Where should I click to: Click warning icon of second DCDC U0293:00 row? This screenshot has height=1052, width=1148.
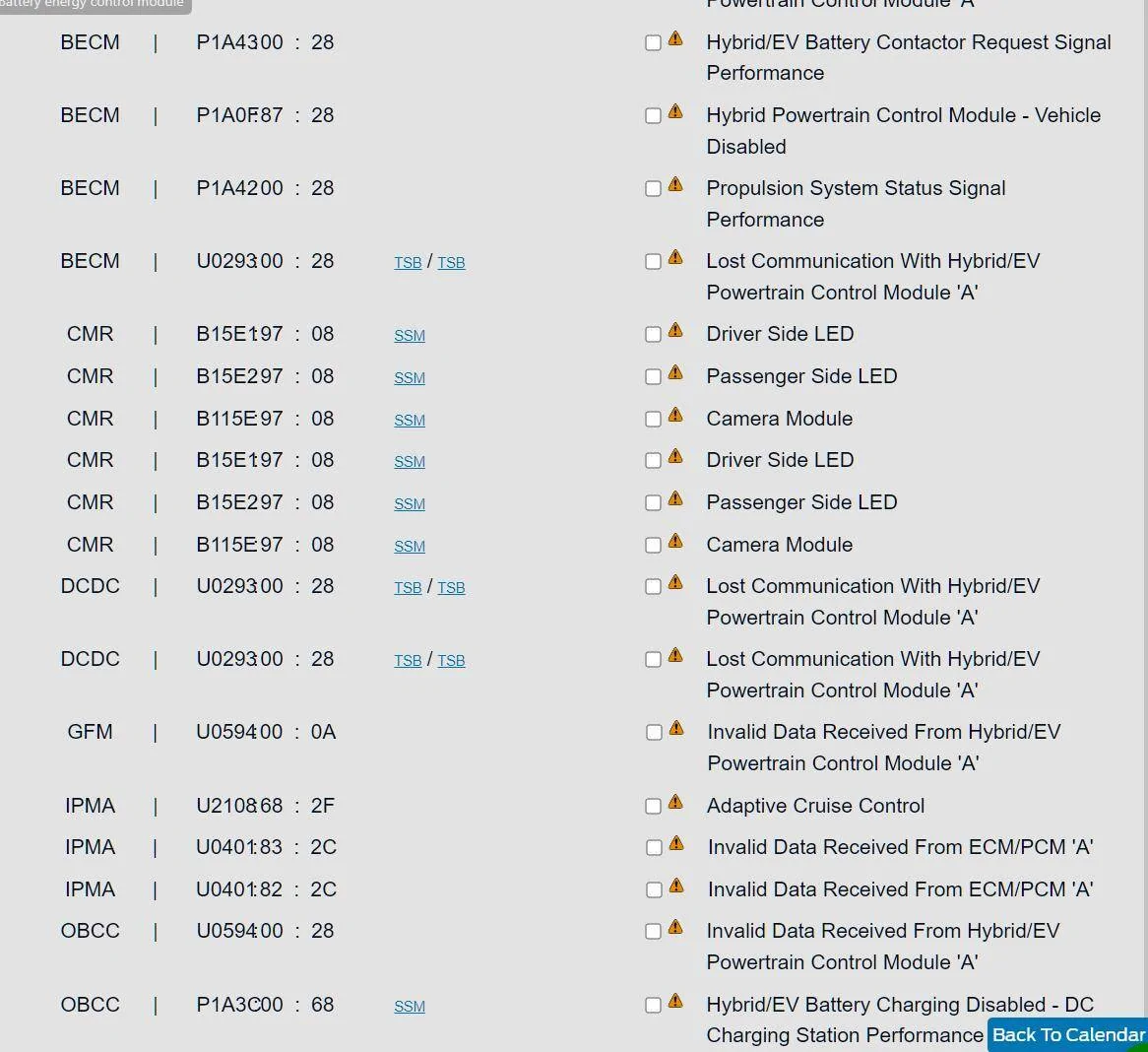coord(675,655)
